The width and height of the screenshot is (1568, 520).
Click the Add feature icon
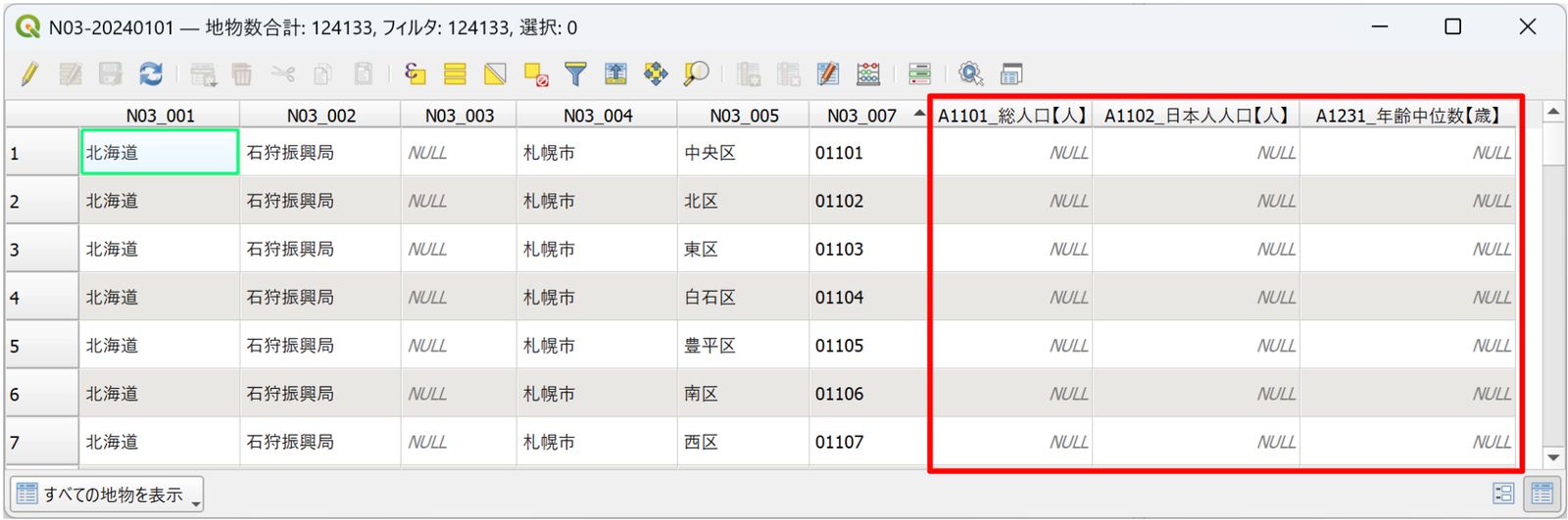tap(203, 73)
